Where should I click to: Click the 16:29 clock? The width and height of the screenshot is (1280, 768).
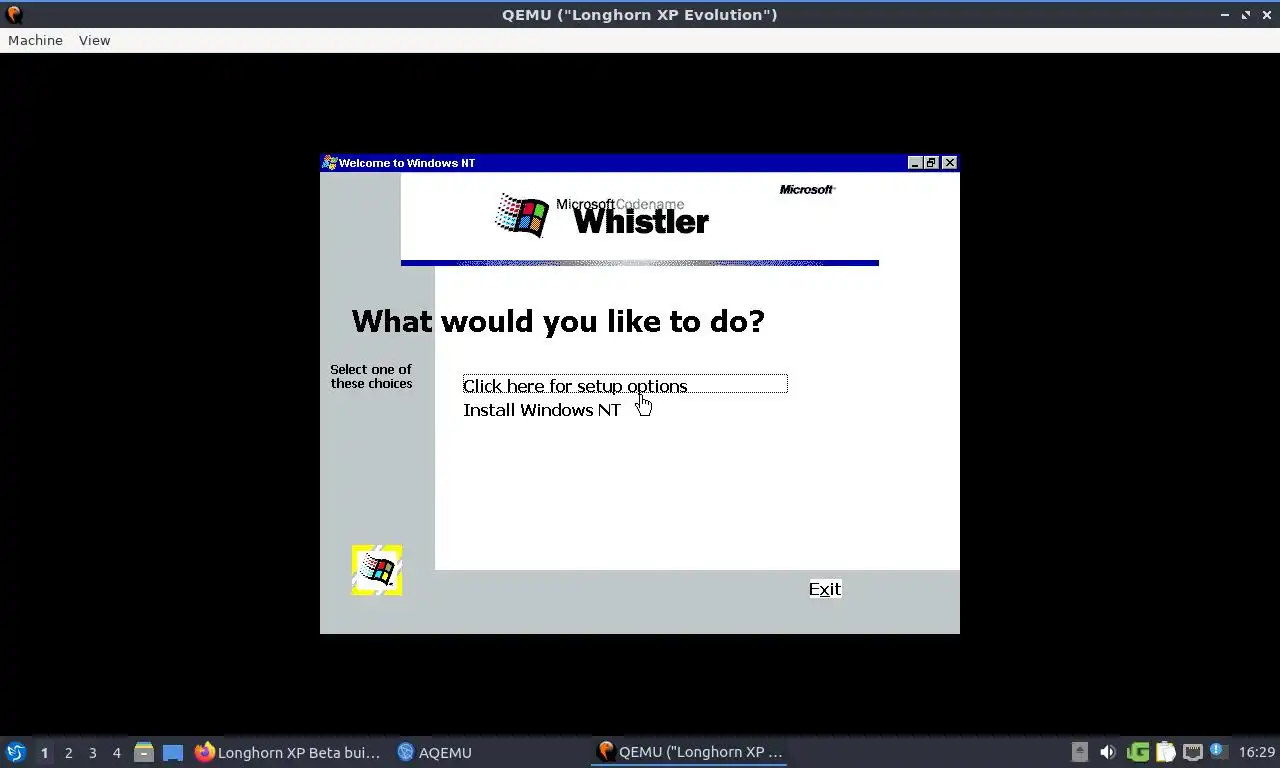click(x=1256, y=752)
